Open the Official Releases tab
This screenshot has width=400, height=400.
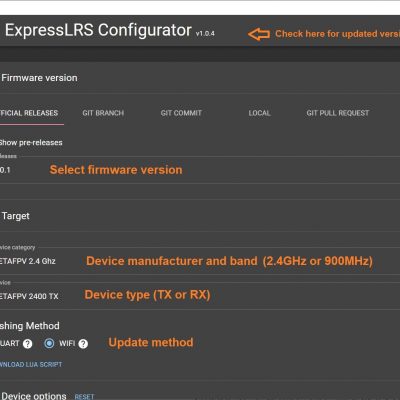[x=29, y=113]
